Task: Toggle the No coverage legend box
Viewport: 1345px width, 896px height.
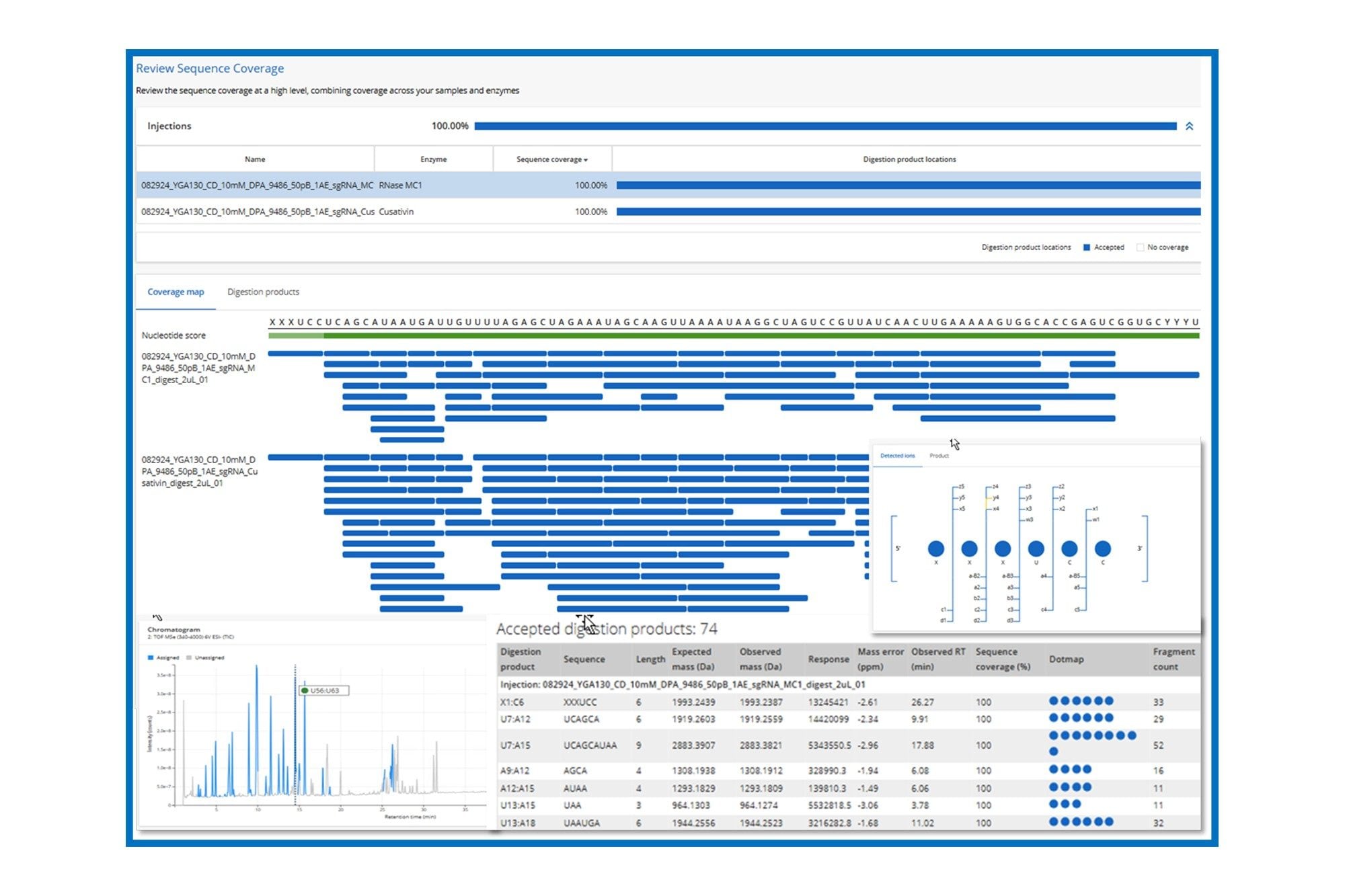Action: [x=1140, y=247]
